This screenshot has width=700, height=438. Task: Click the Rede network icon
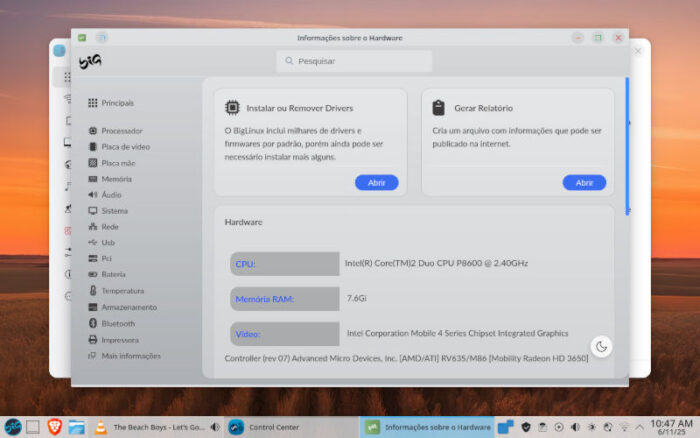[x=92, y=227]
